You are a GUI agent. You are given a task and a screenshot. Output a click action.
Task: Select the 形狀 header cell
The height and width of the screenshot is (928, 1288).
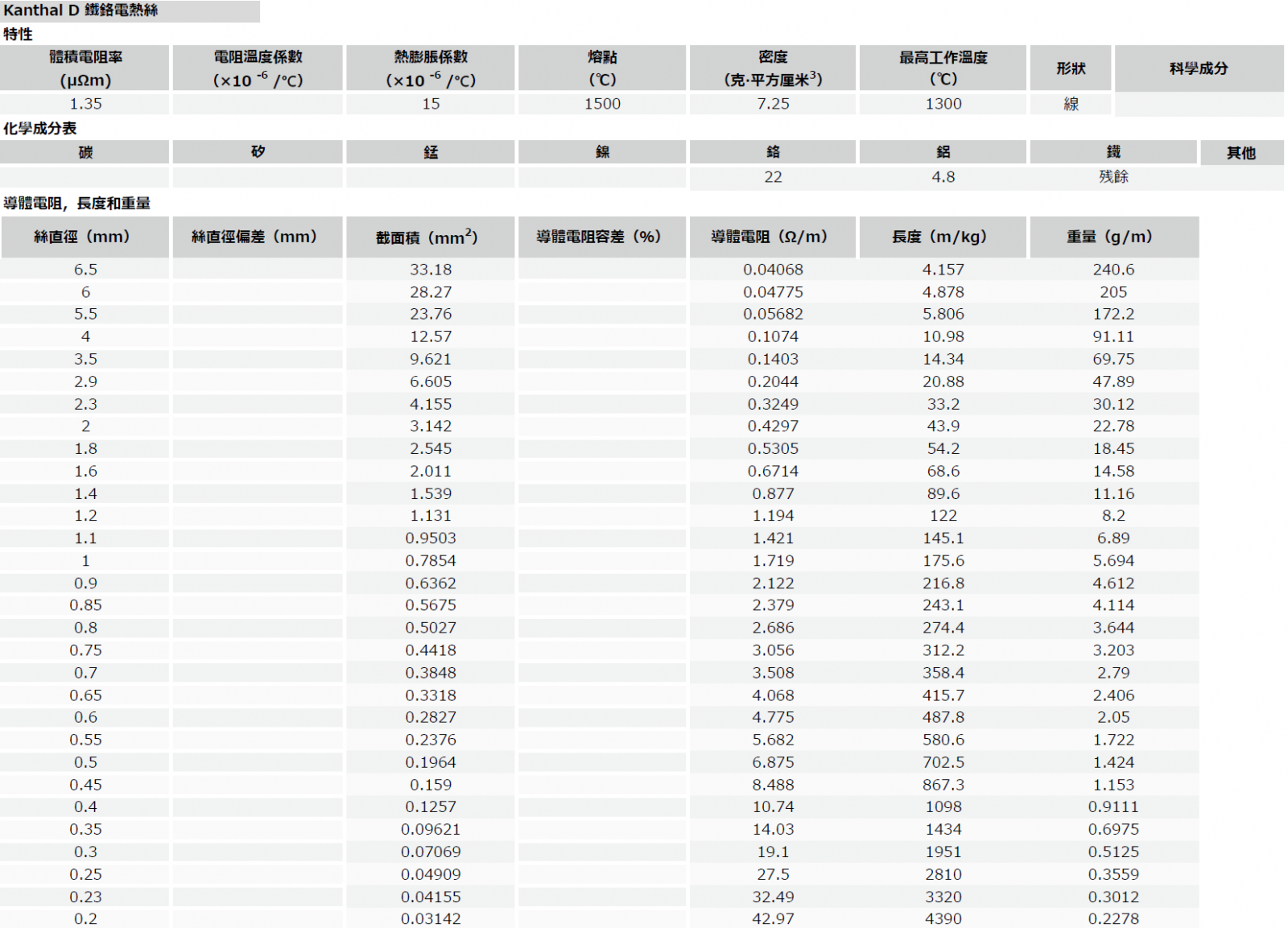pos(1071,68)
